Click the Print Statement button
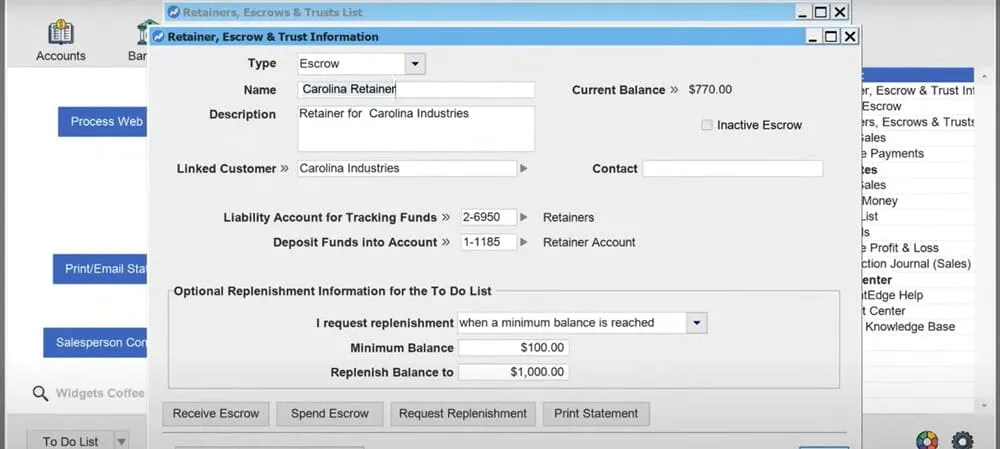The image size is (1000, 449). coord(596,413)
